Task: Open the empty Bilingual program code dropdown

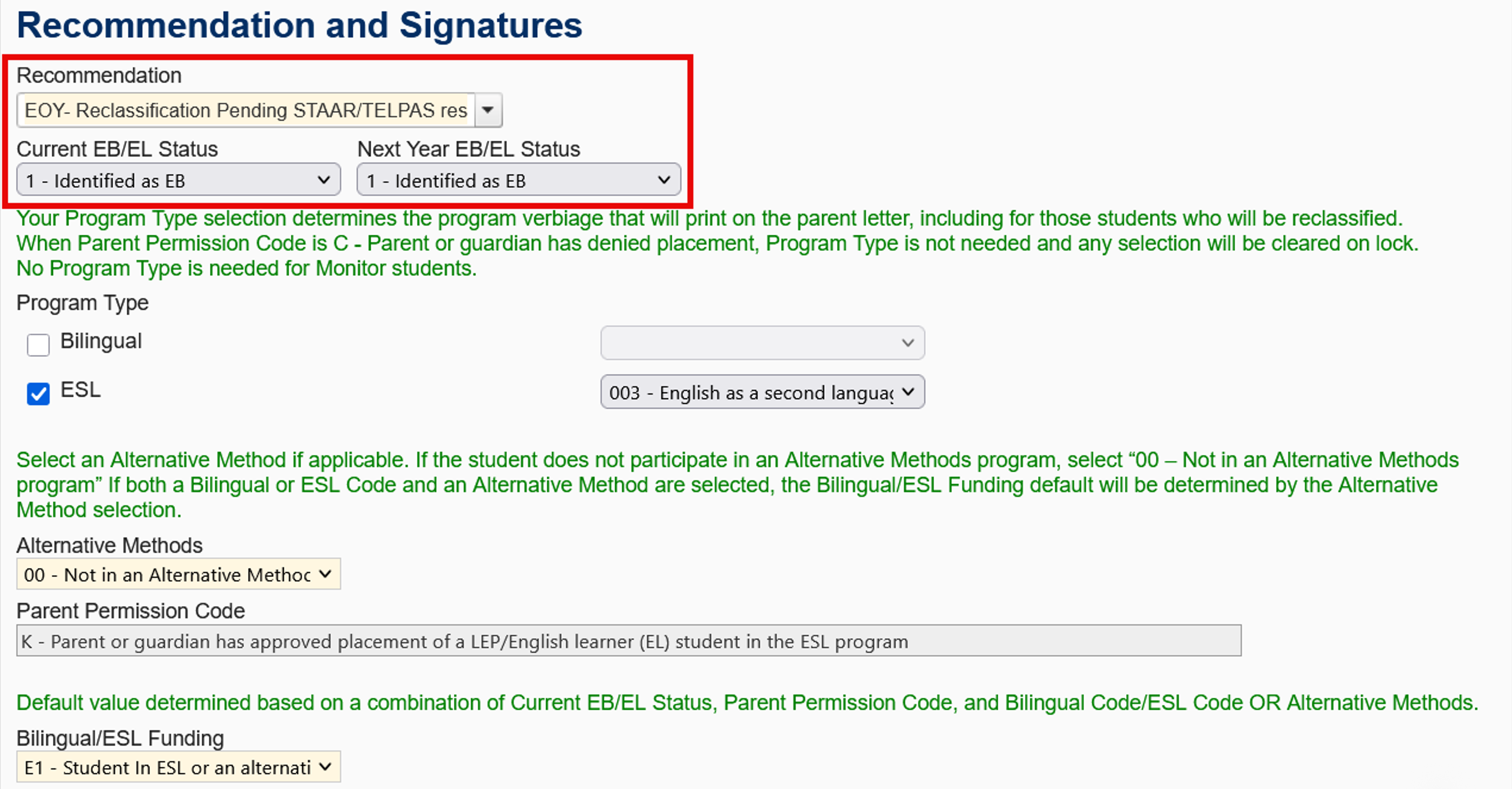Action: [x=762, y=343]
